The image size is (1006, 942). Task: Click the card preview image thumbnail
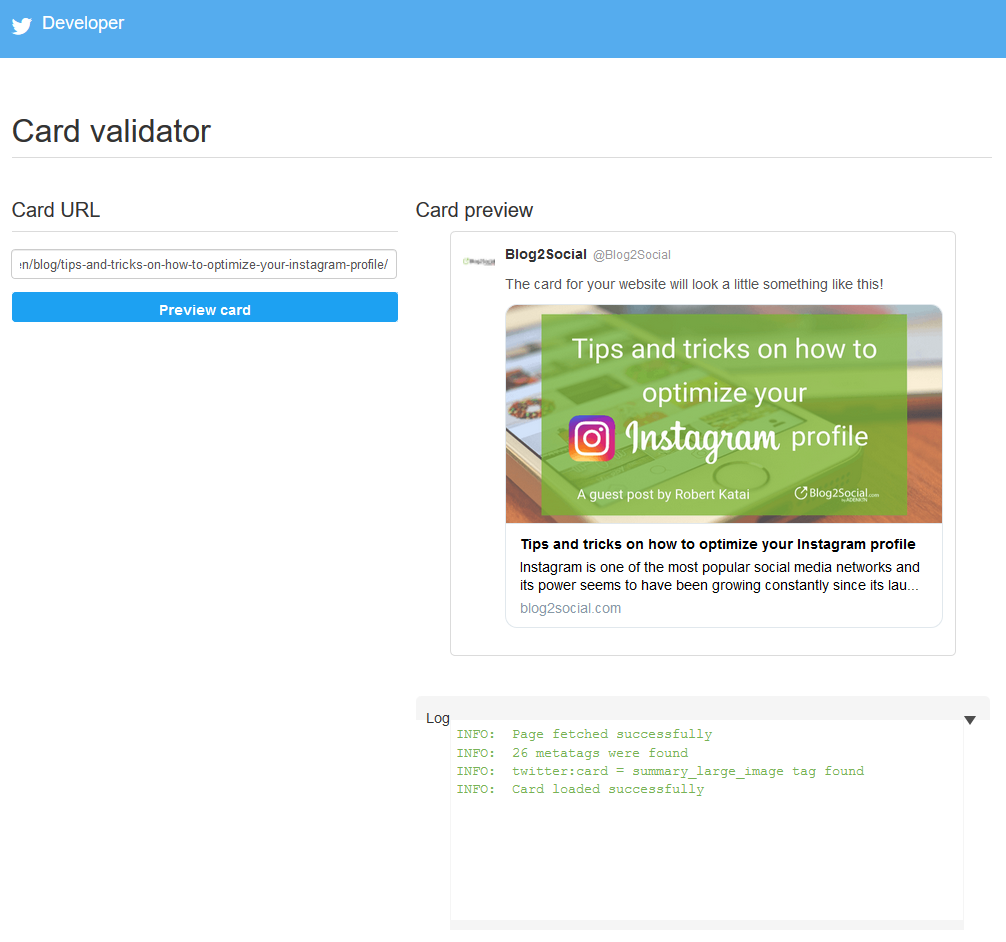pyautogui.click(x=724, y=414)
